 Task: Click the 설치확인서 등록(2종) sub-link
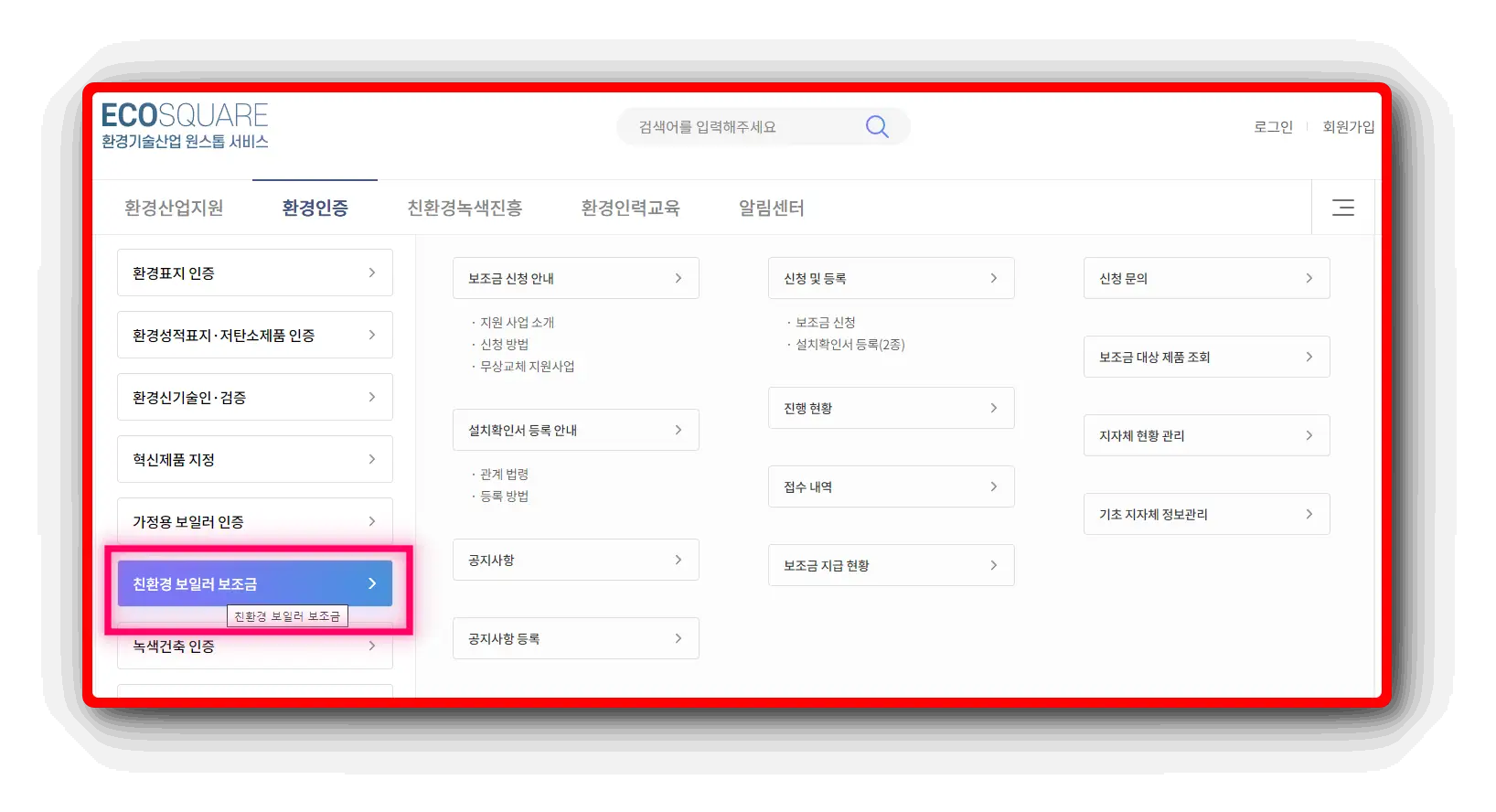tap(850, 345)
